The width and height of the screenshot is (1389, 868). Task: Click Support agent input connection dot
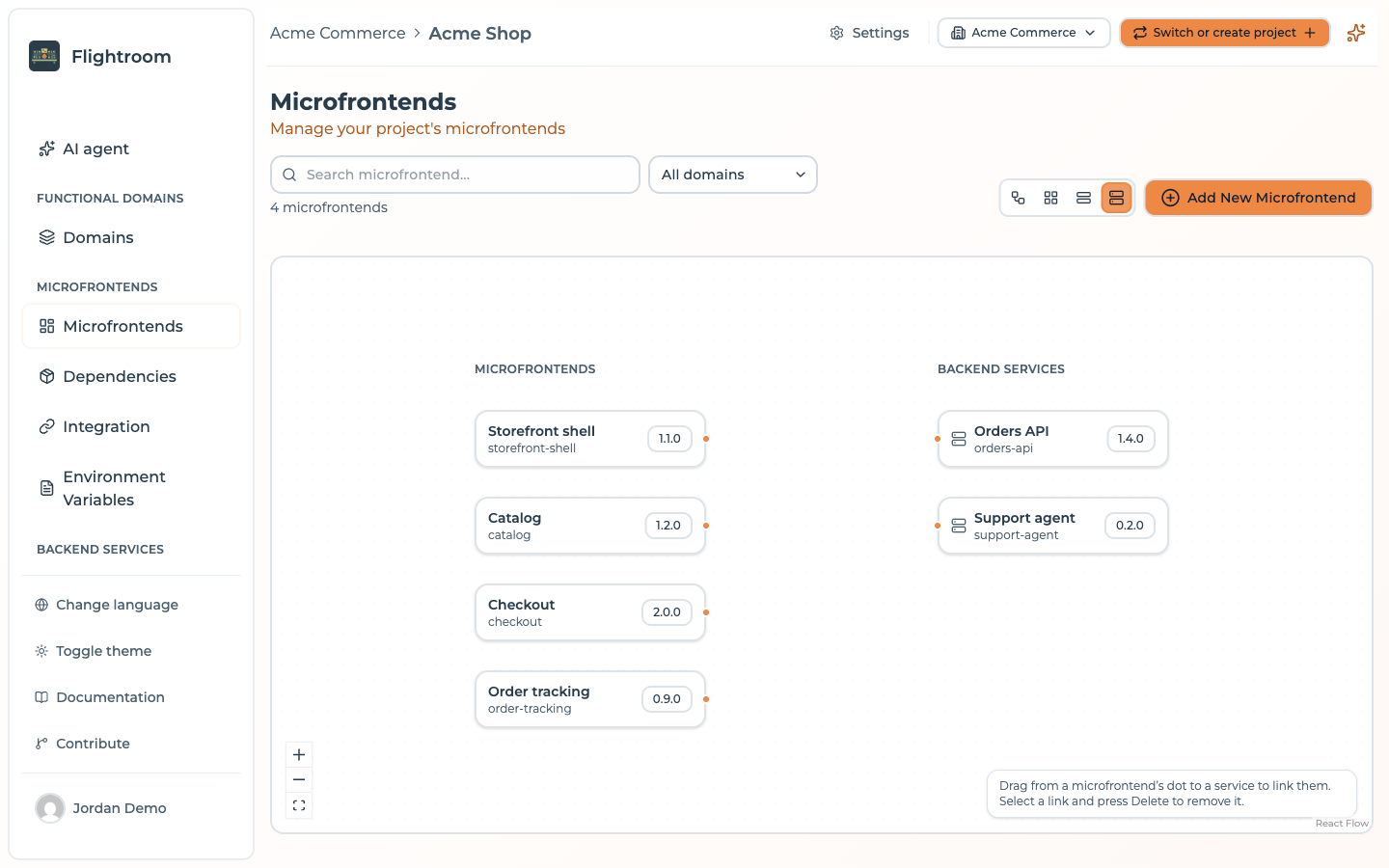coord(938,526)
